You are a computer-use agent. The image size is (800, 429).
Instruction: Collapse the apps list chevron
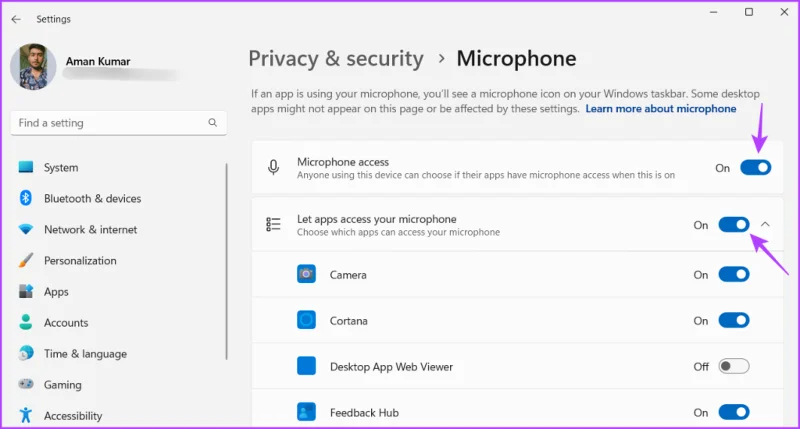coord(765,224)
